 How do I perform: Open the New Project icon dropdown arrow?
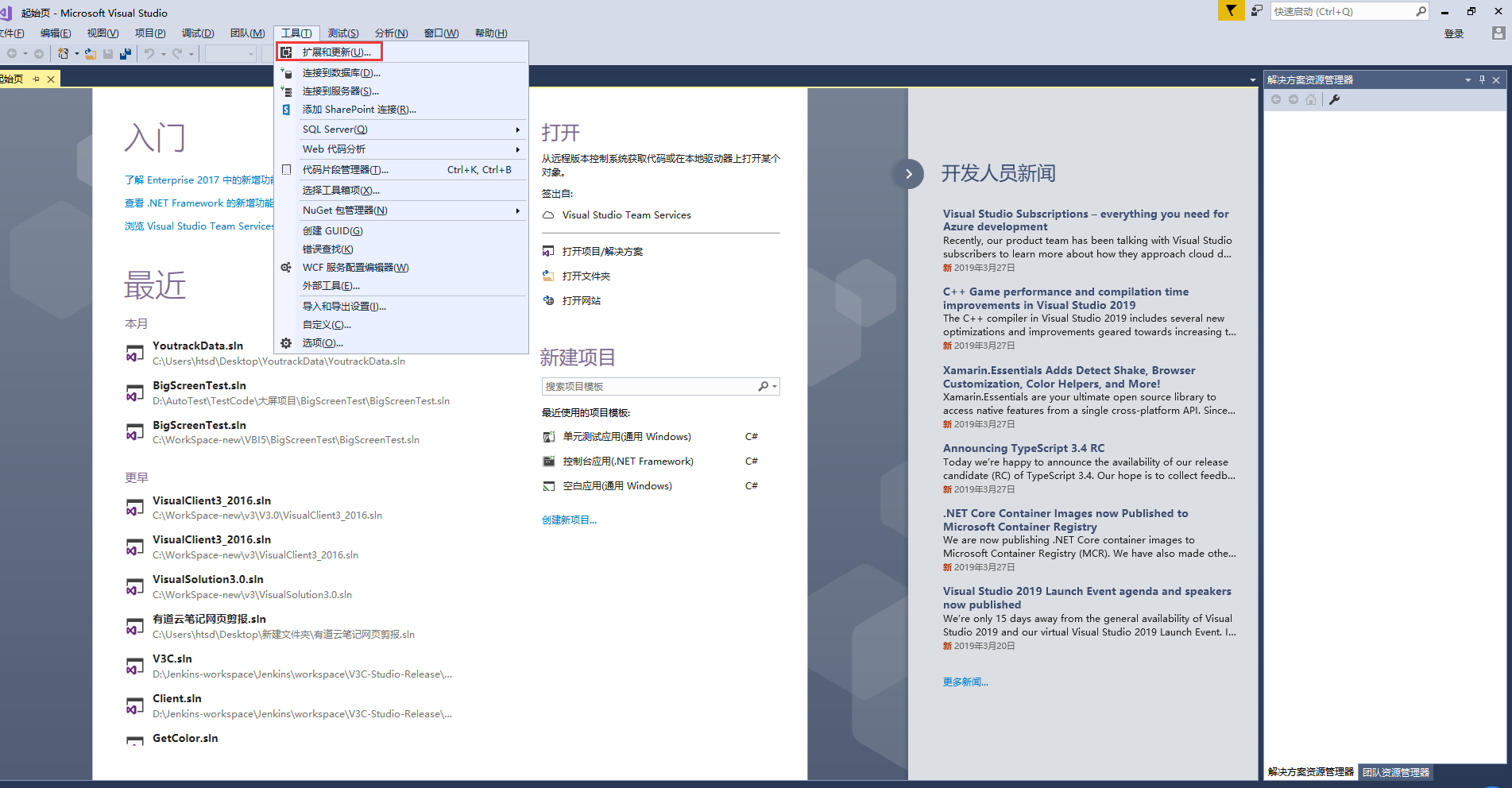tap(76, 54)
